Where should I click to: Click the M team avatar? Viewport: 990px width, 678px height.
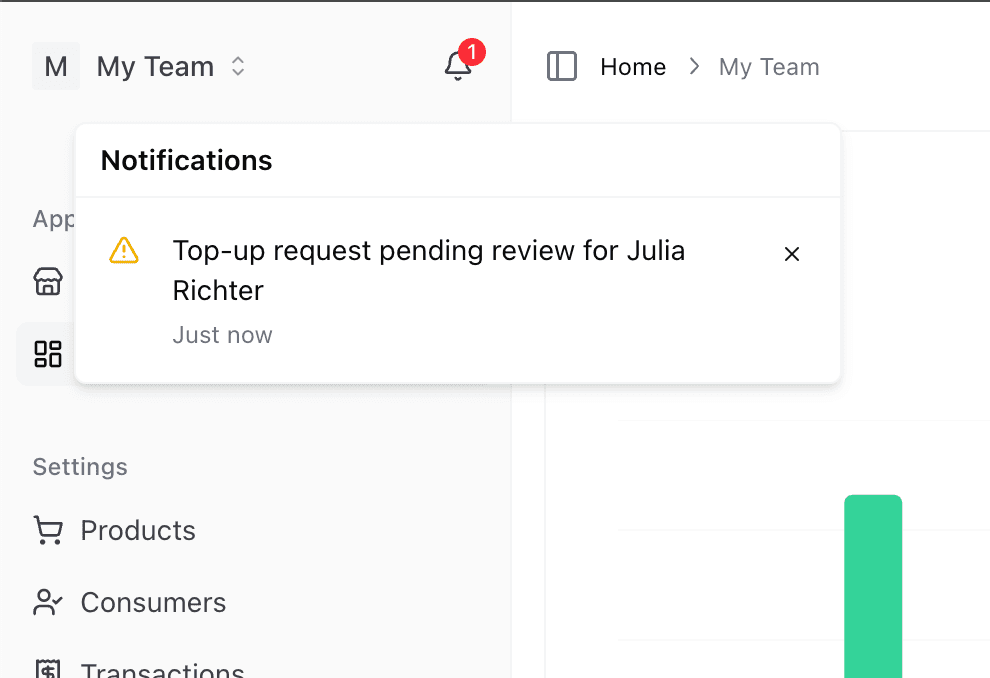56,67
